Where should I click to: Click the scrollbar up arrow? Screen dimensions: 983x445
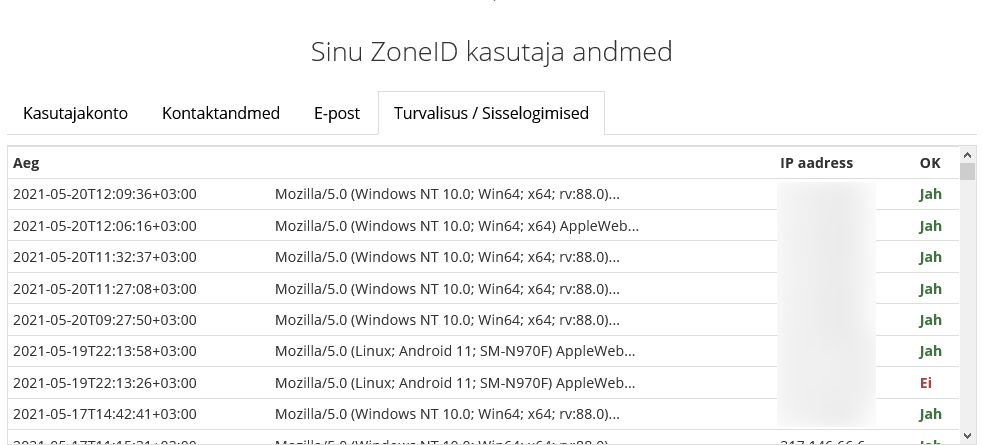[x=967, y=155]
